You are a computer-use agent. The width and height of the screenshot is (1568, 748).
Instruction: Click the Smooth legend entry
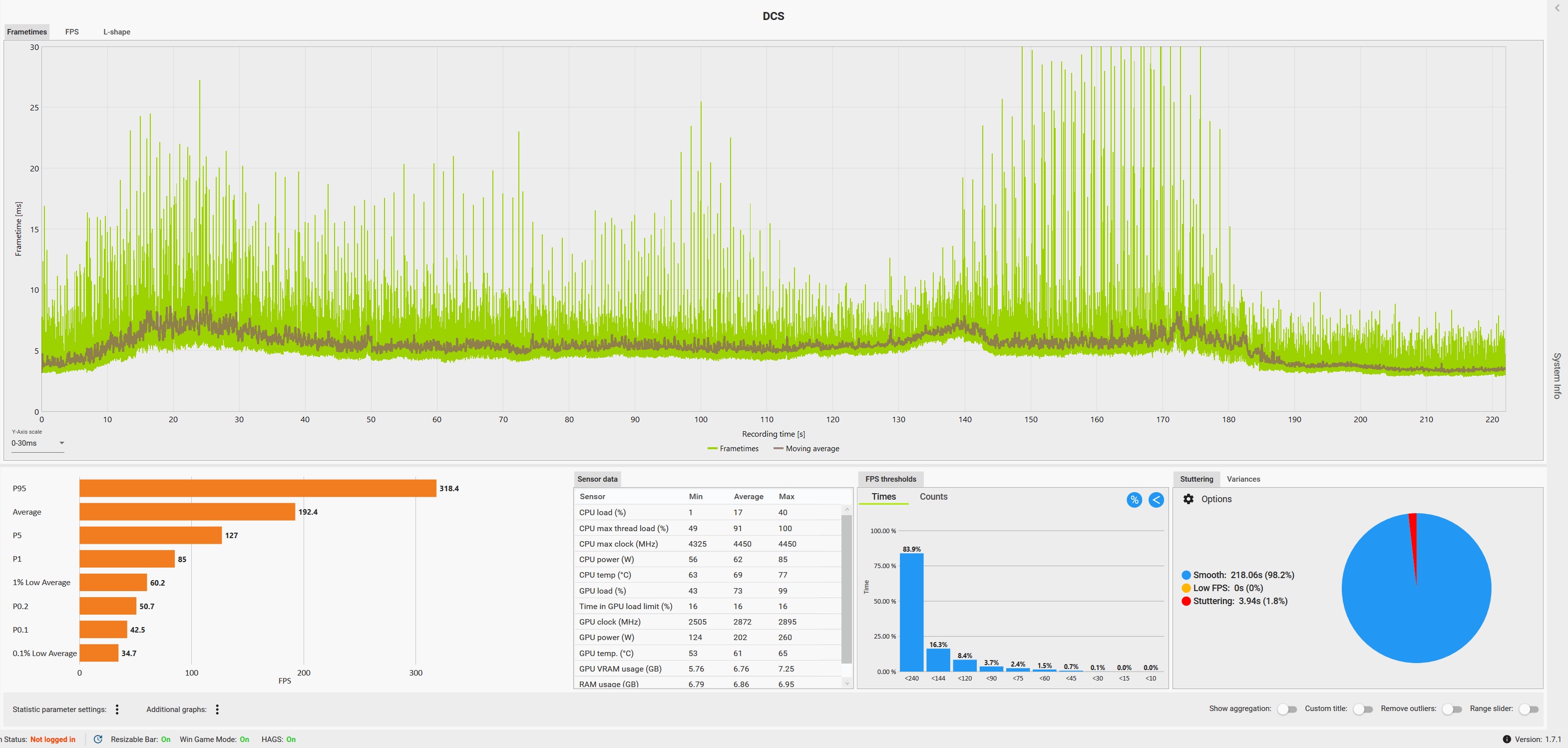(x=1237, y=575)
